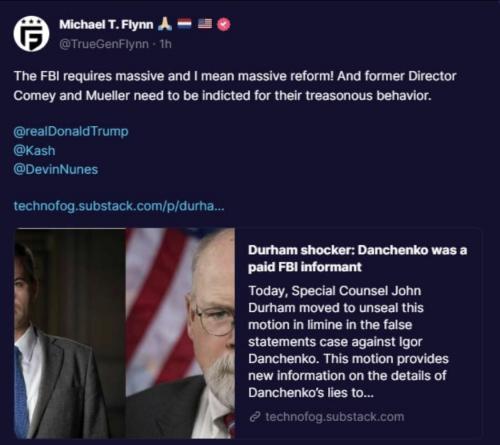Viewport: 500px width, 445px height.
Task: Click the praying hands emoji
Action: tap(165, 24)
